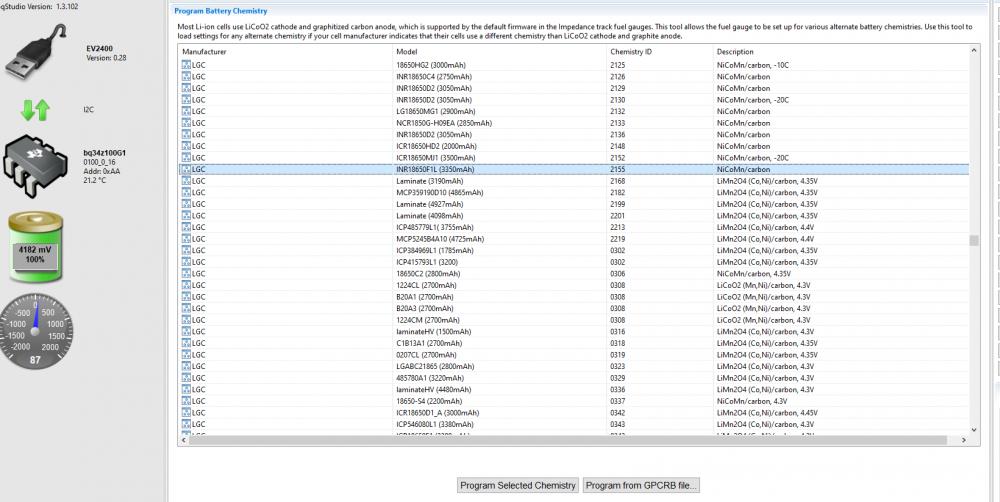Click the row icon for LG18650MG1 (2900mAh)
This screenshot has width=1000, height=502.
click(186, 112)
